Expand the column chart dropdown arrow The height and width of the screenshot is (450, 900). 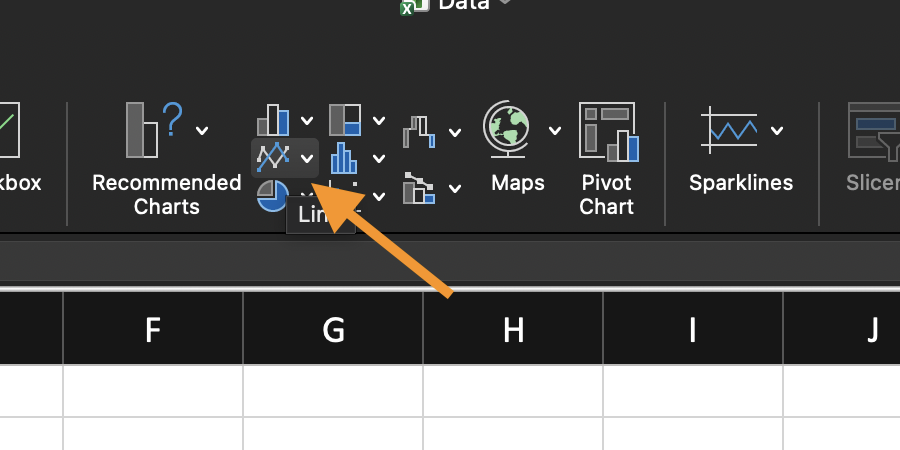307,121
